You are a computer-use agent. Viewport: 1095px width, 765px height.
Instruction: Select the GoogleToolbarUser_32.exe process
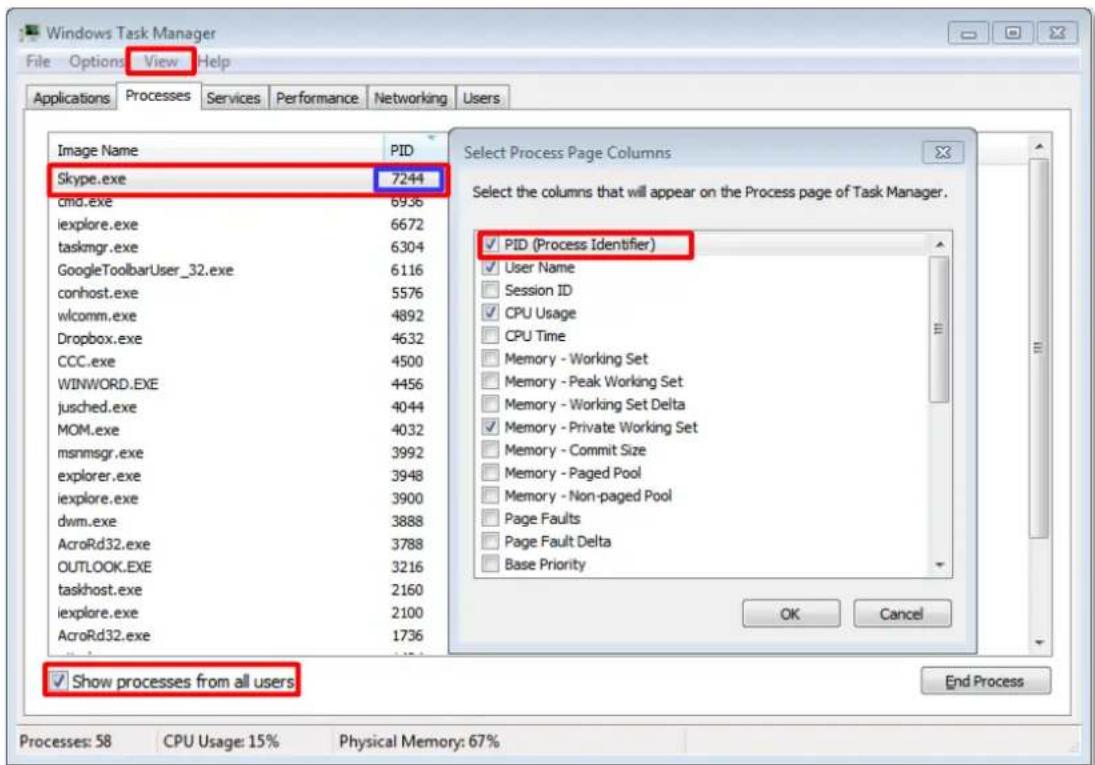[248, 270]
